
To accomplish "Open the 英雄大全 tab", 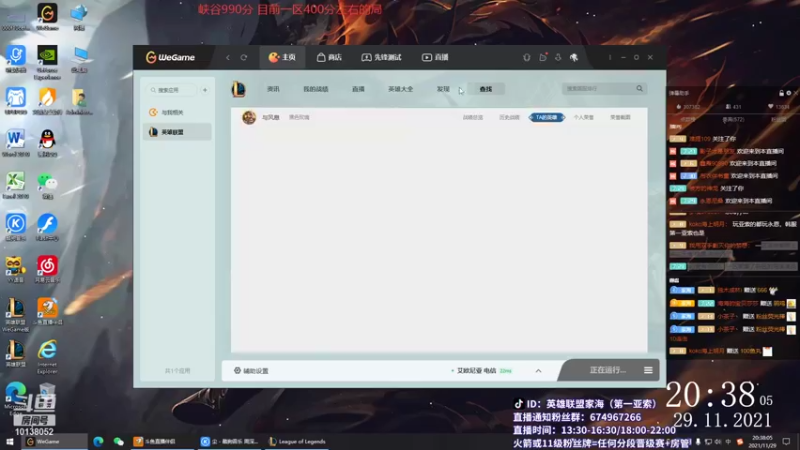I will point(401,89).
